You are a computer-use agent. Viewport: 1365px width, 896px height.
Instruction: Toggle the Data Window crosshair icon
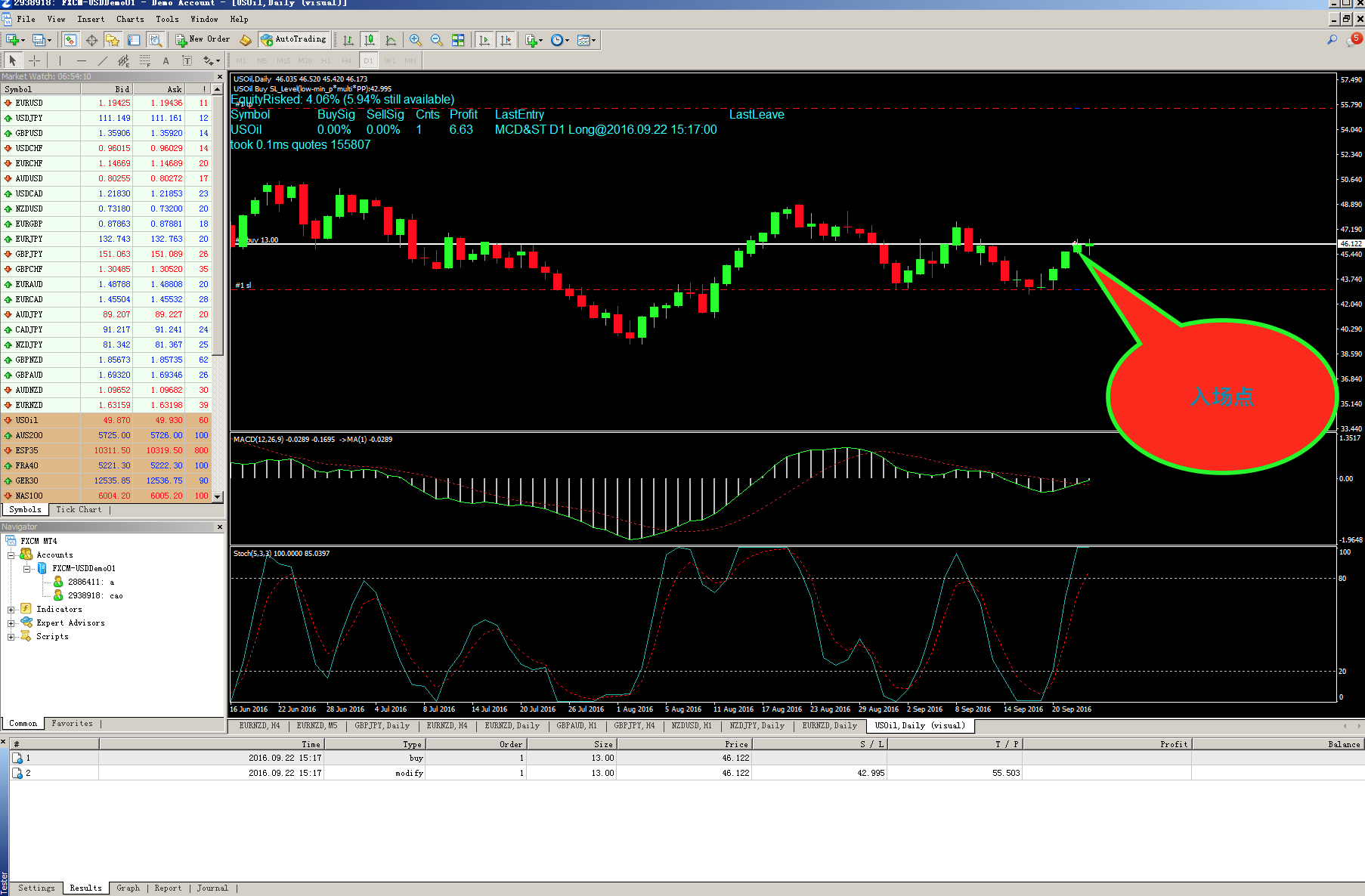coord(91,40)
